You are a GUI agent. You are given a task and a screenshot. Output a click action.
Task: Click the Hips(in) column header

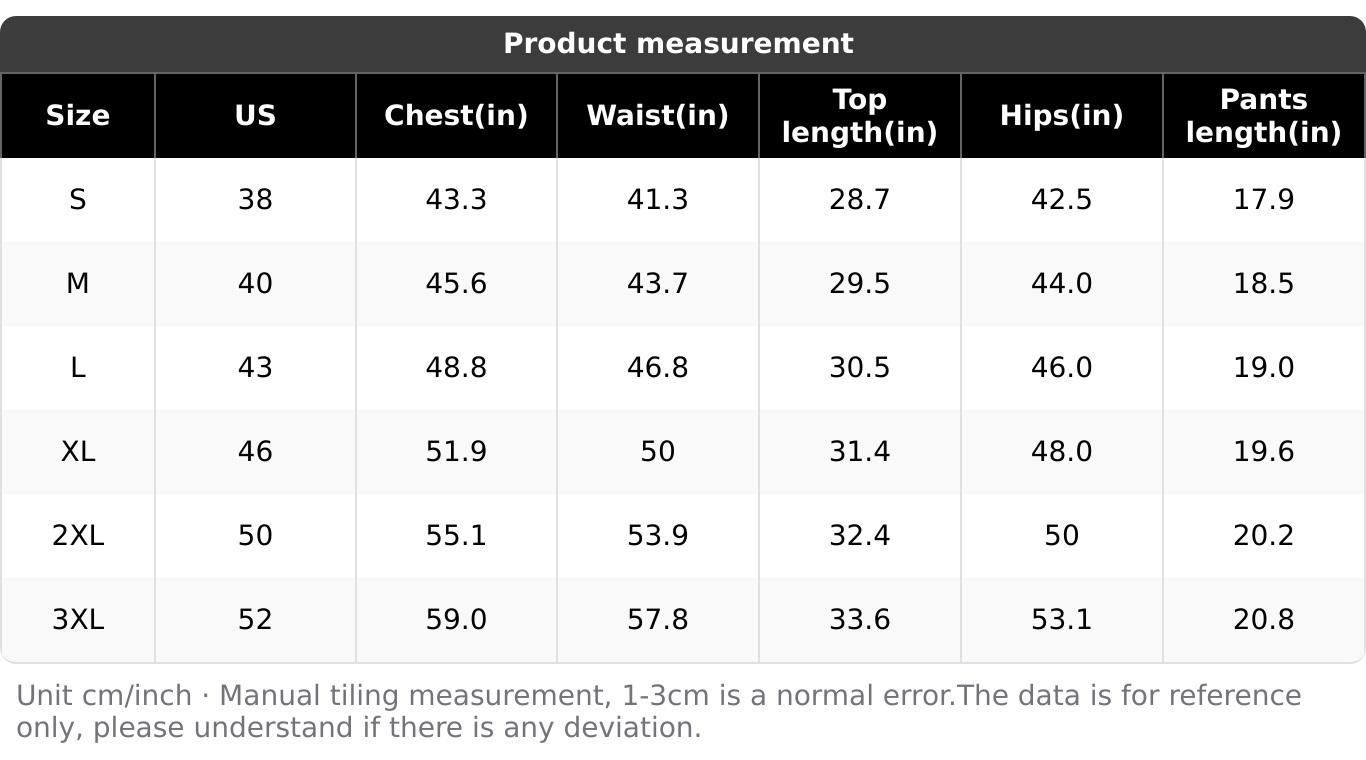point(1061,116)
